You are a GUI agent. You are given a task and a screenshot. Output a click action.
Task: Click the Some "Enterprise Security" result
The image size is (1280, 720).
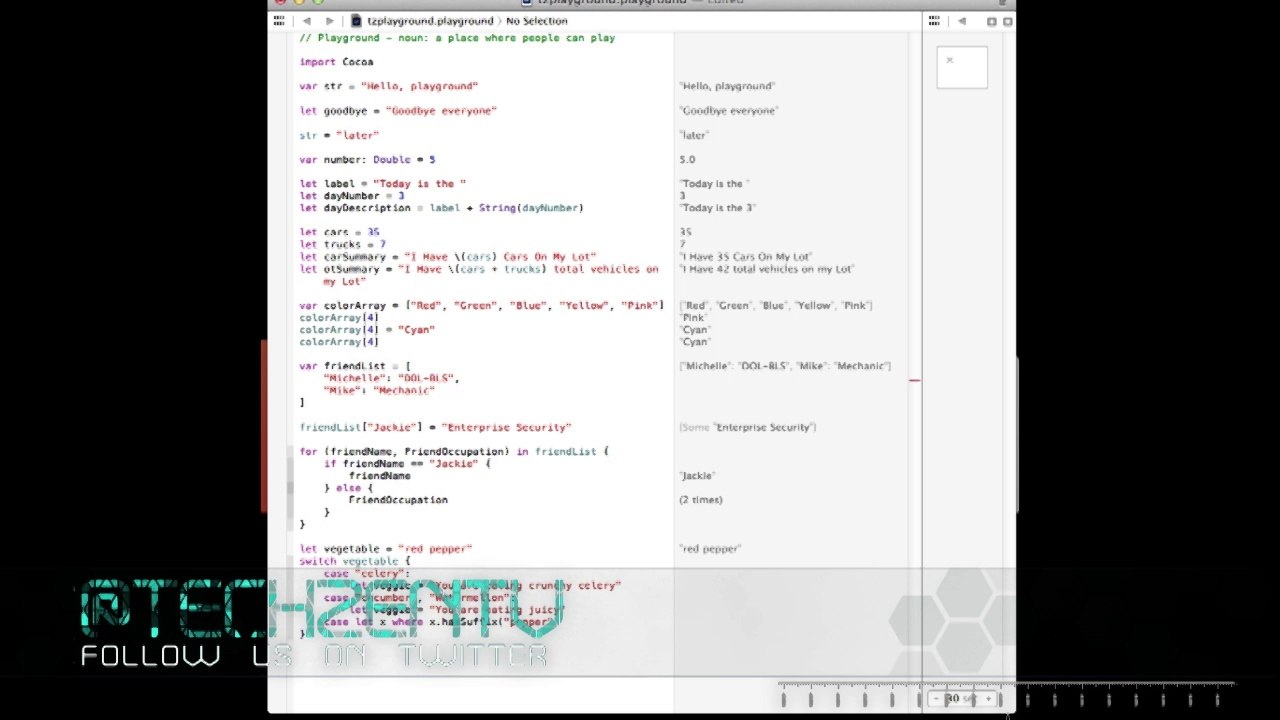748,427
